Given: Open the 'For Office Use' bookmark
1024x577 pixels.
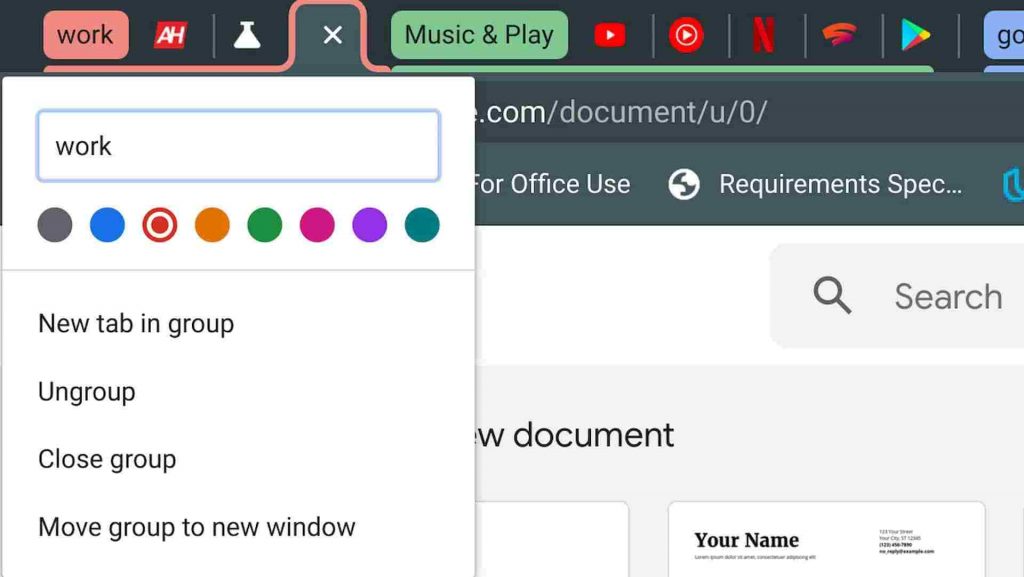Looking at the screenshot, I should [x=552, y=184].
